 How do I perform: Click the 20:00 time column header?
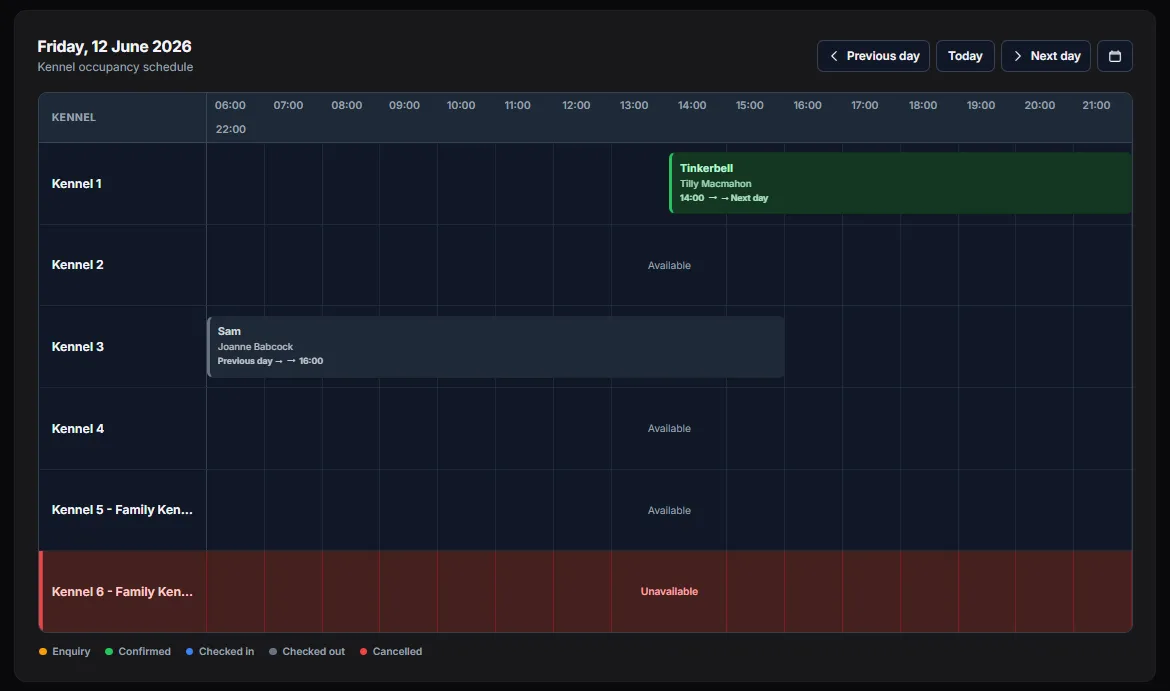(x=1039, y=105)
